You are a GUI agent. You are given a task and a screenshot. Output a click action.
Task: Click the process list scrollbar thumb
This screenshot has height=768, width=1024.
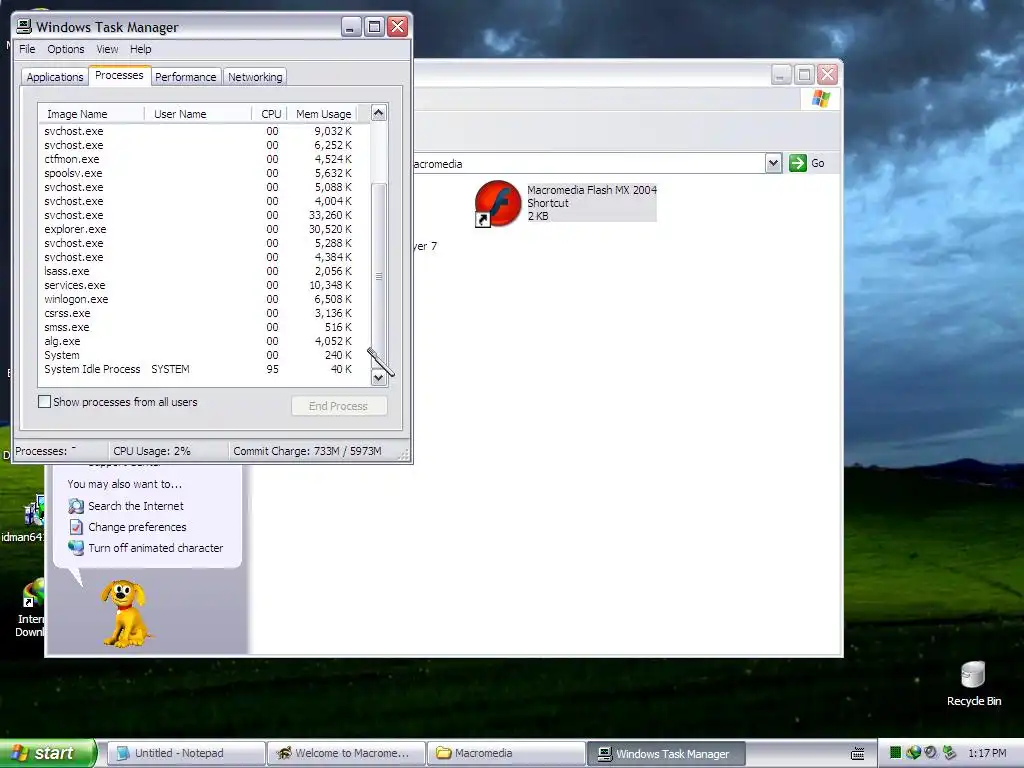pos(379,276)
